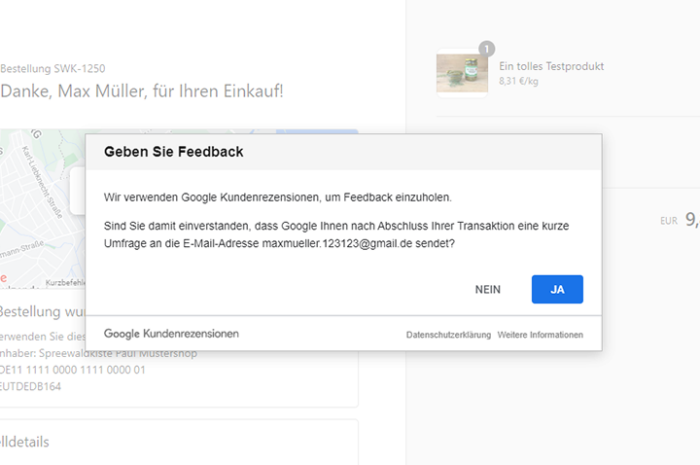700x465 pixels.
Task: Open the Weitere Informationen link
Action: point(540,335)
